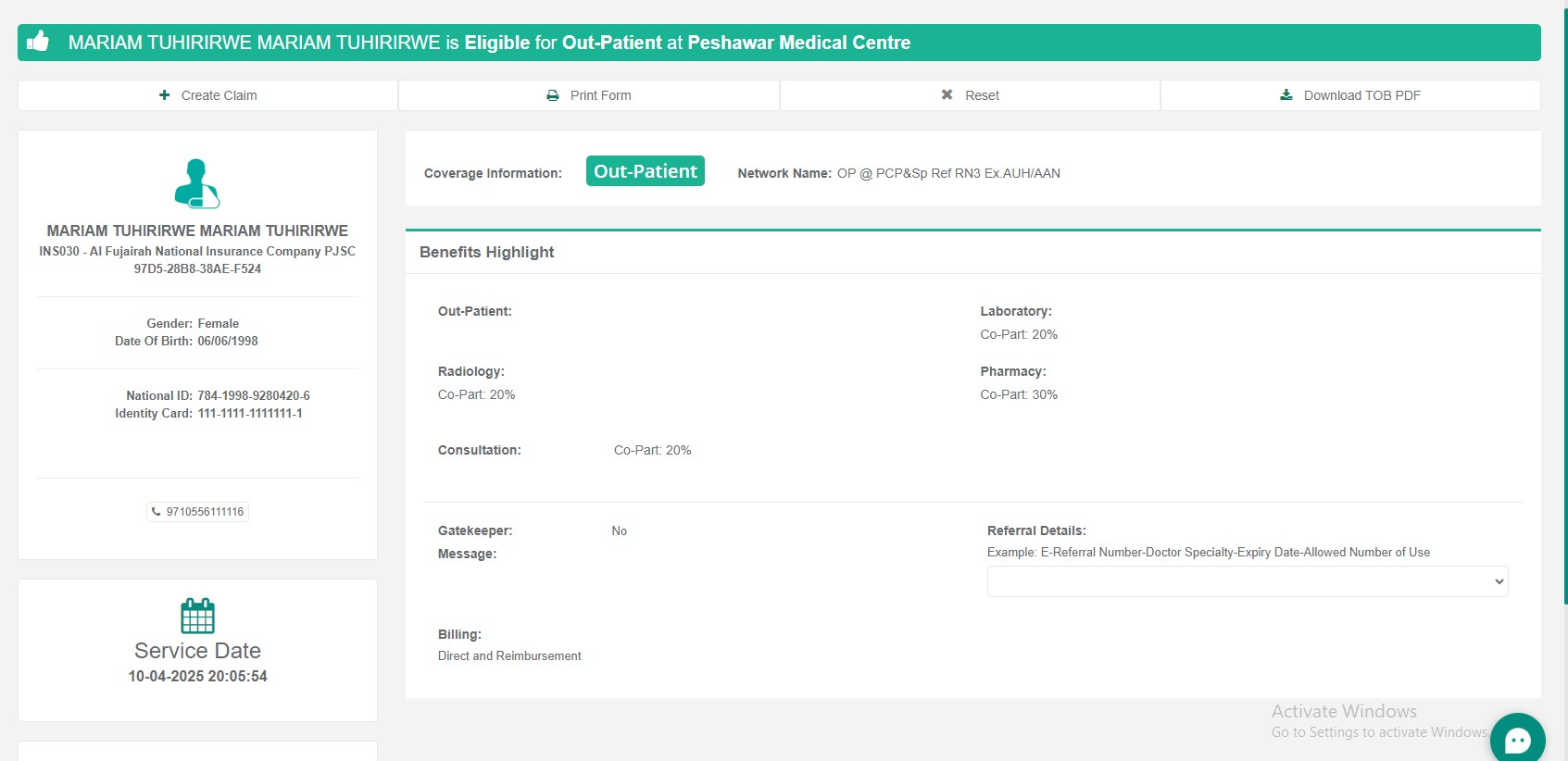1568x761 pixels.
Task: Click the X icon beside Reset
Action: (x=947, y=94)
